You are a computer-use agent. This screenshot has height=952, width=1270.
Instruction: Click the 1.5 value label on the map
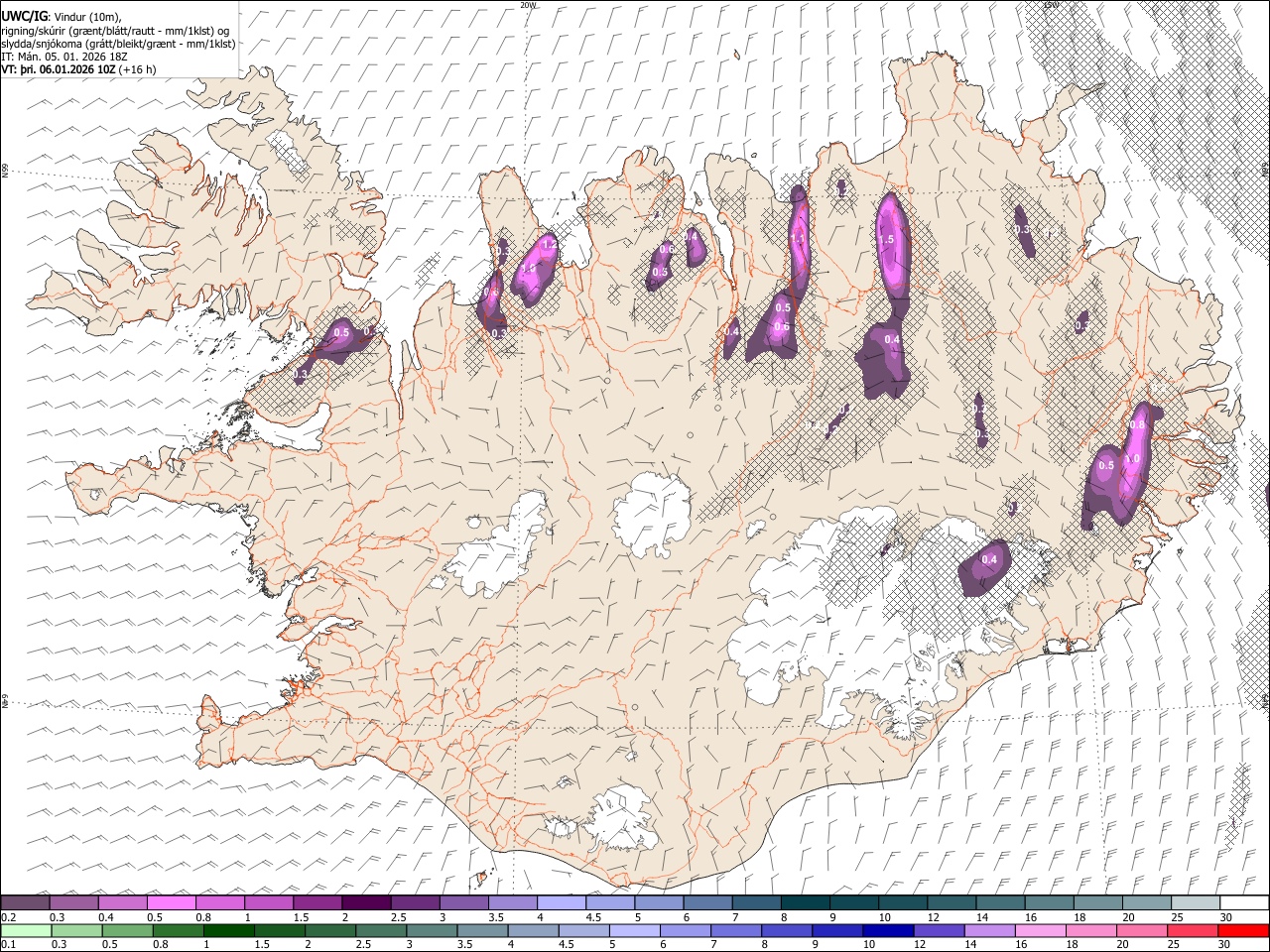(887, 240)
